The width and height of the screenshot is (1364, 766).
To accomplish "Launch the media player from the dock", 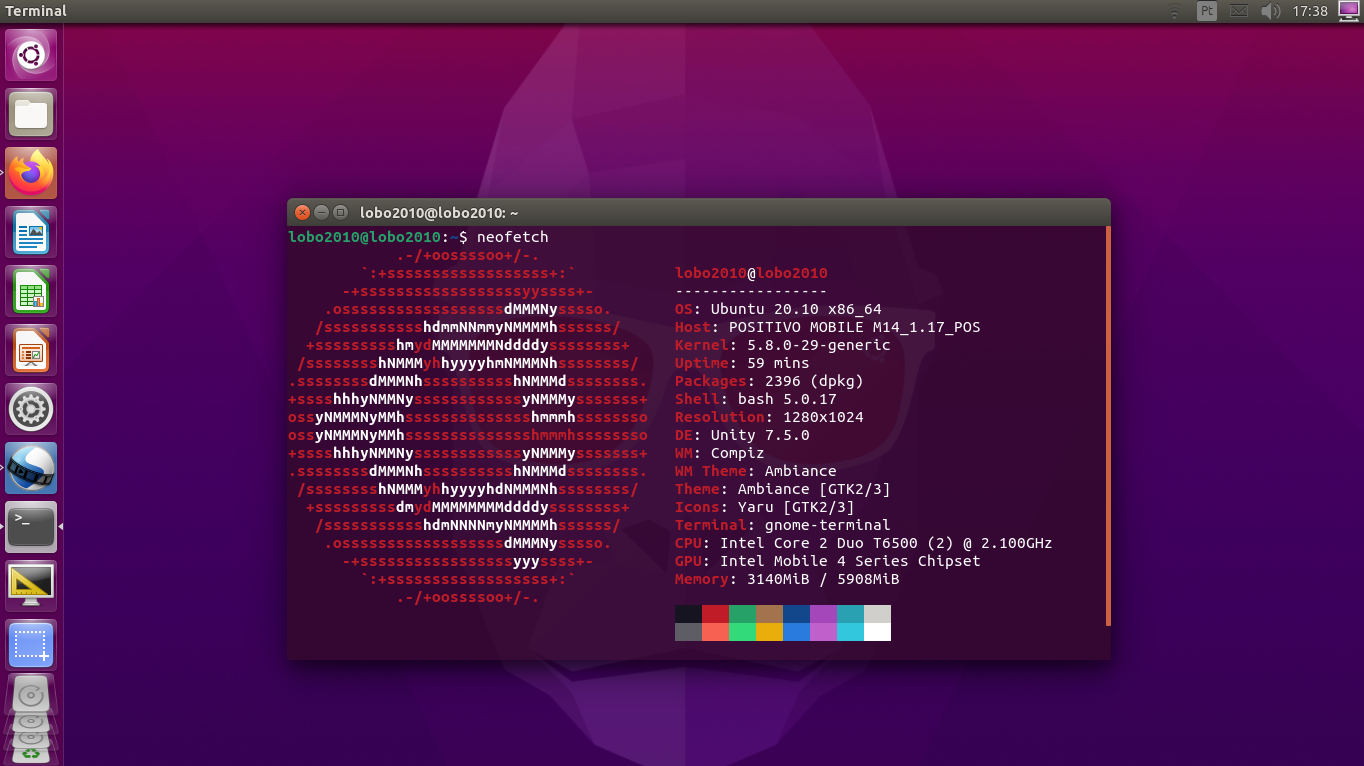I will 30,467.
